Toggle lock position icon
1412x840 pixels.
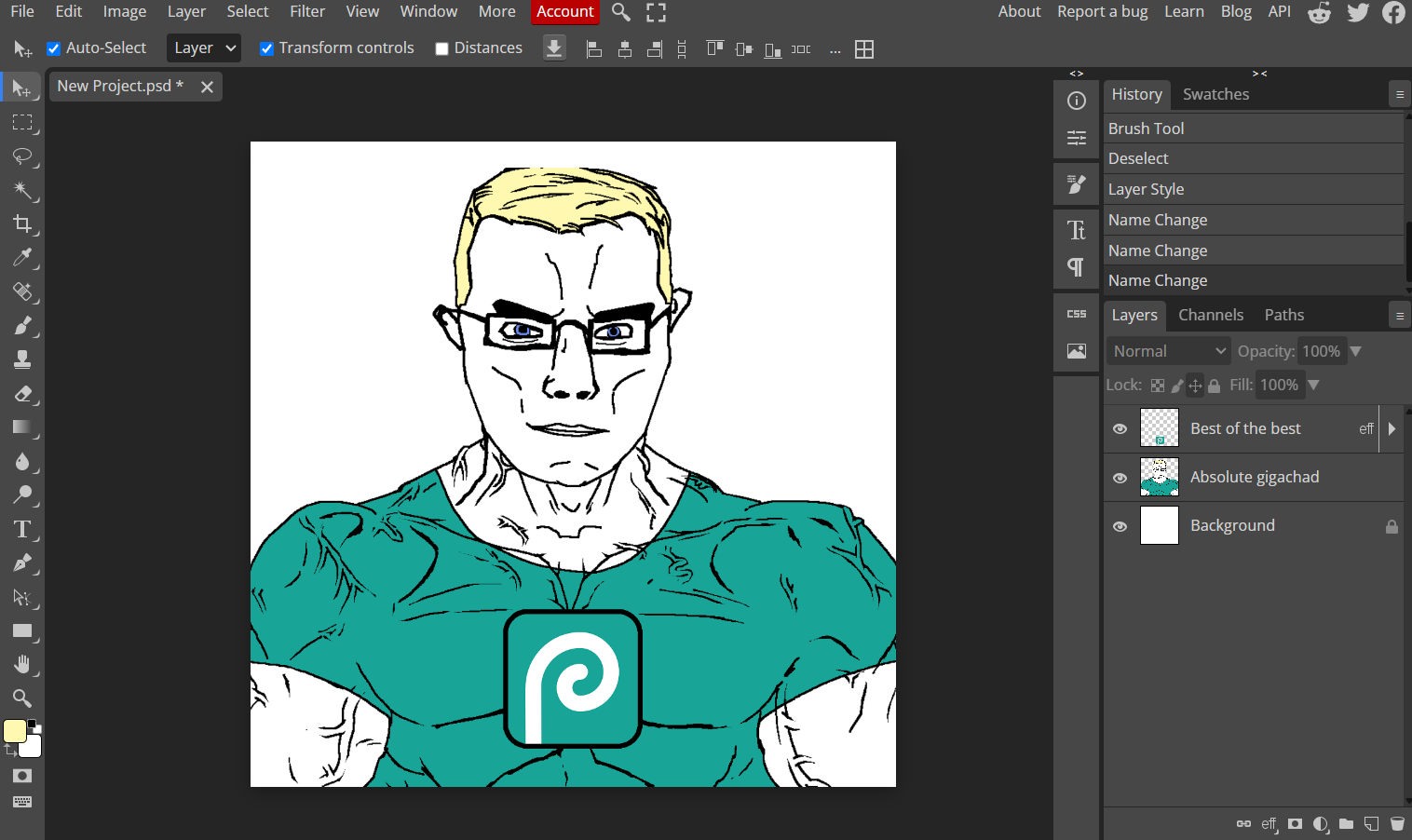1195,386
